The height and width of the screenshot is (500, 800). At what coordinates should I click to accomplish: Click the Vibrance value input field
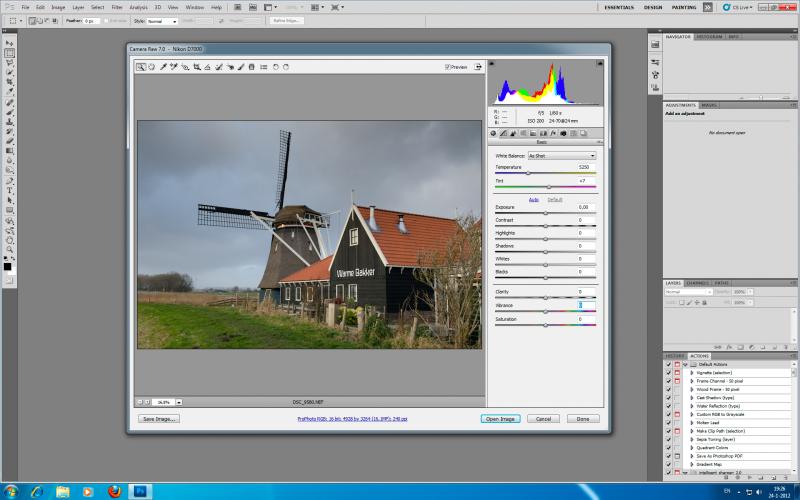586,305
